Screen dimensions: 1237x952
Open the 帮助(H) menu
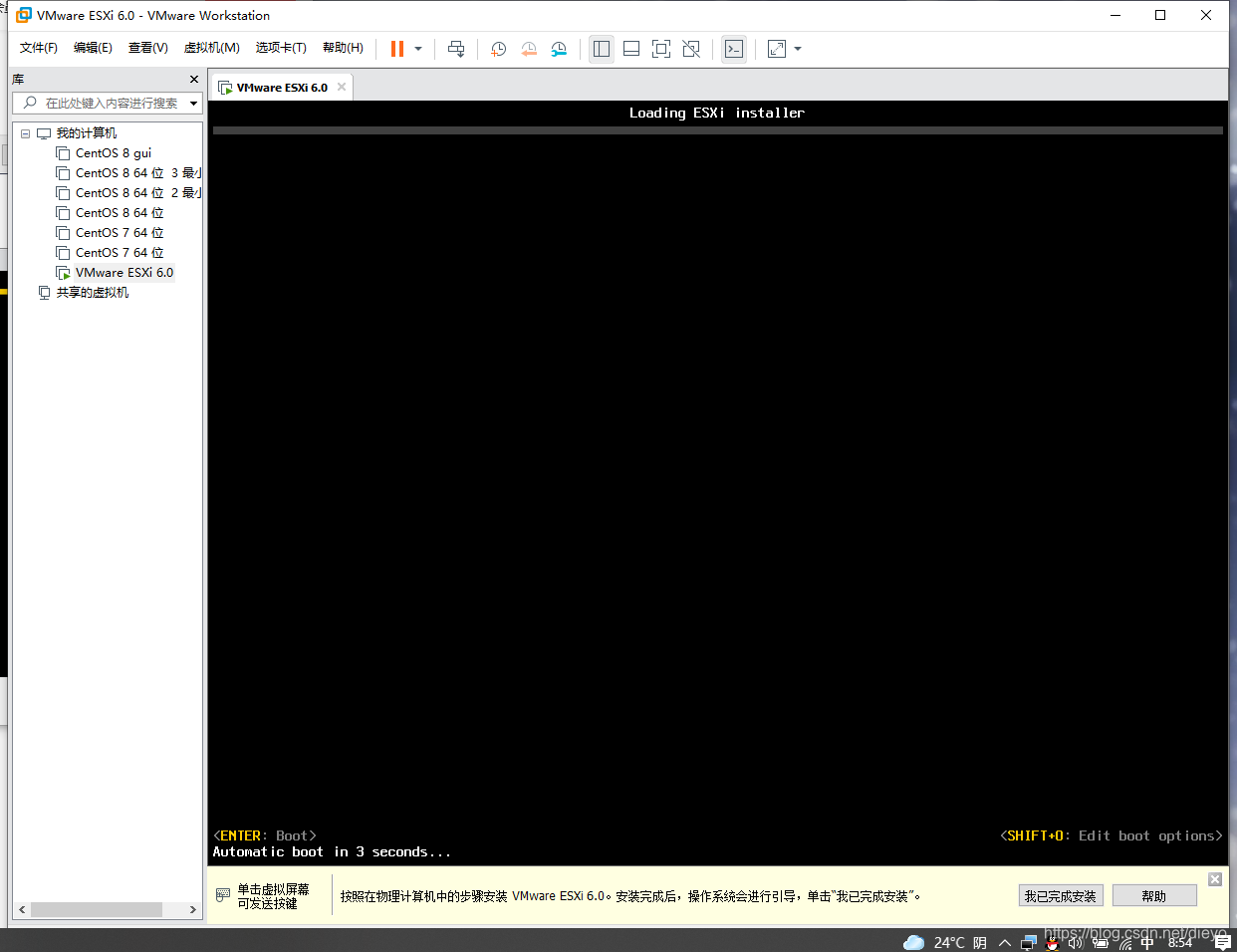[343, 48]
